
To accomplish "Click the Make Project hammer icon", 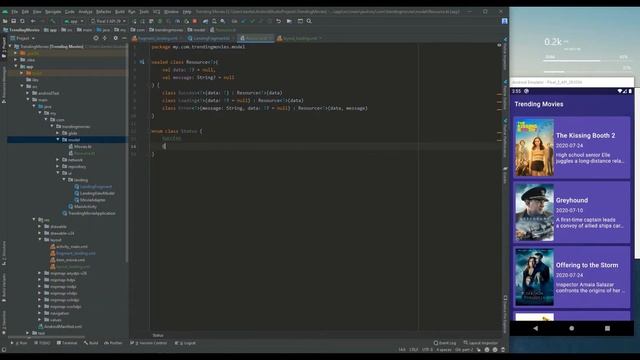I will (53, 21).
